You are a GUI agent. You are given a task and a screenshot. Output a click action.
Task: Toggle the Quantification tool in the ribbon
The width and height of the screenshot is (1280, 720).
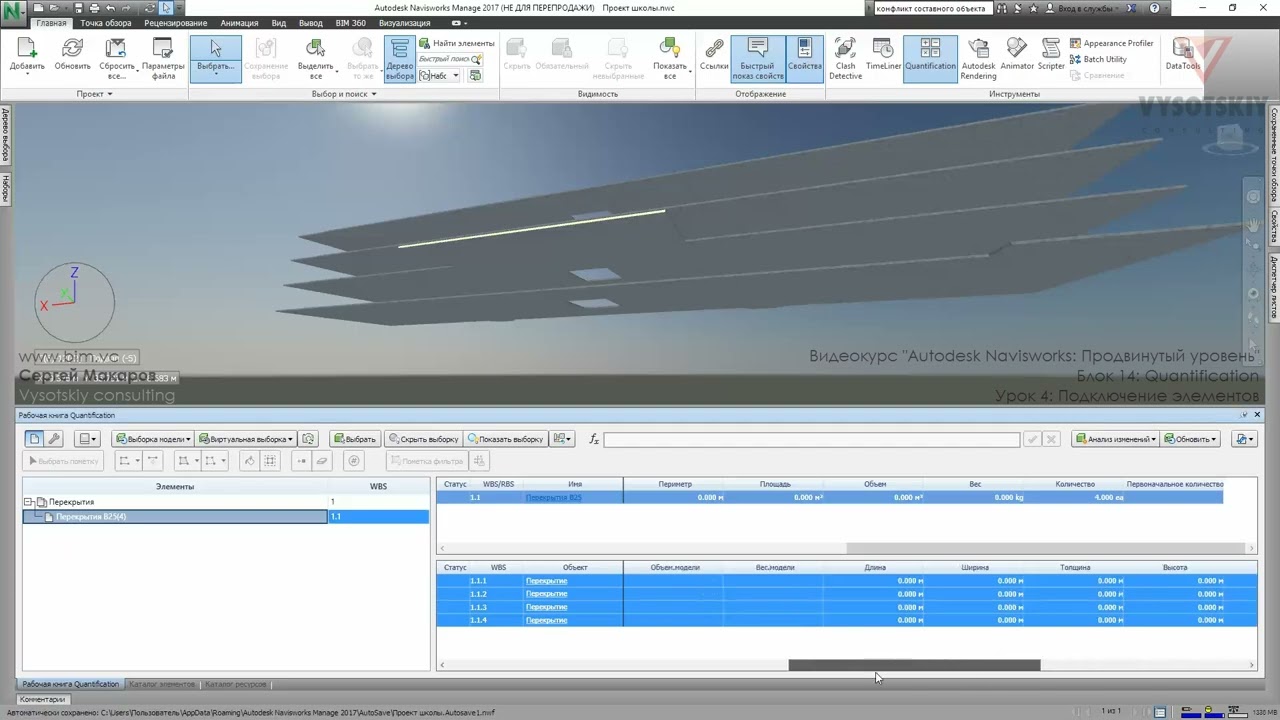coord(930,58)
